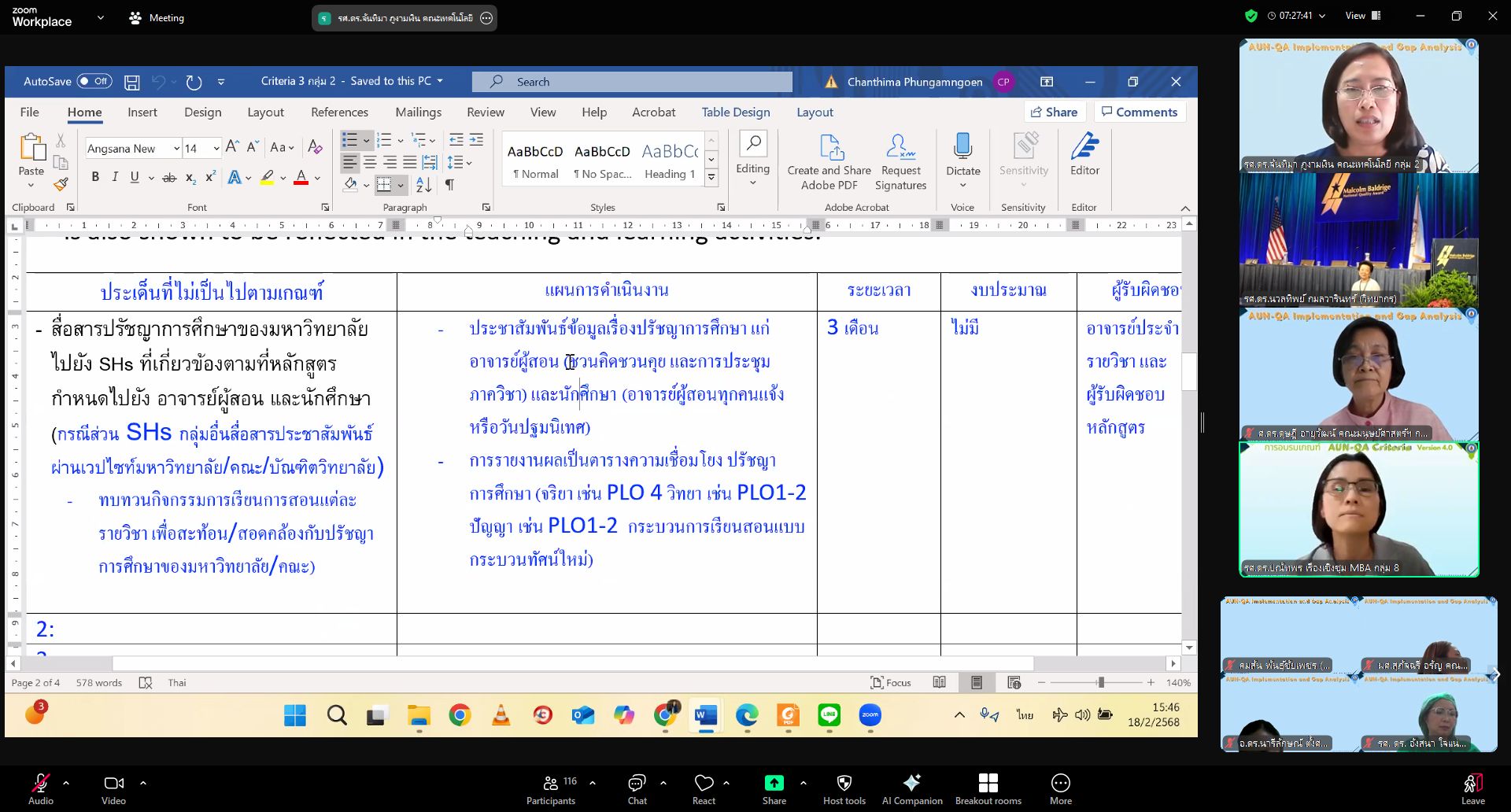Image resolution: width=1511 pixels, height=812 pixels.
Task: Align text left in Paragraph group
Action: click(349, 163)
